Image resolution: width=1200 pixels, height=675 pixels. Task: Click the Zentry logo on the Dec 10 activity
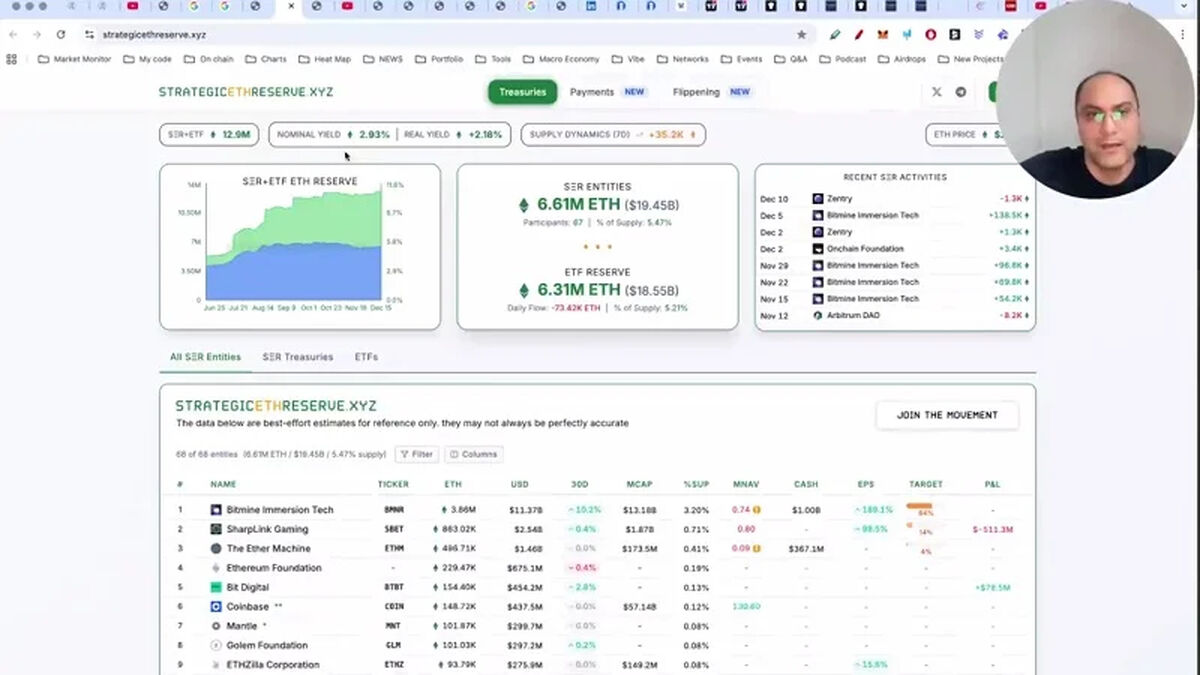pyautogui.click(x=817, y=199)
